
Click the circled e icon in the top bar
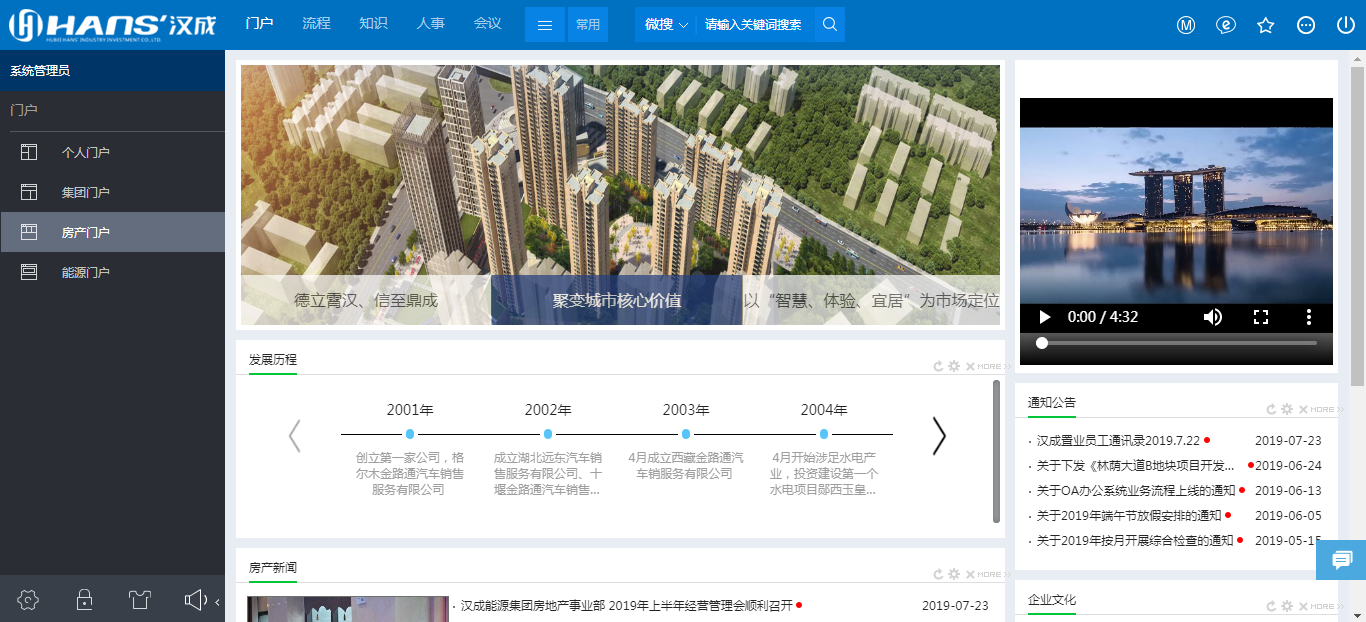[x=1226, y=25]
